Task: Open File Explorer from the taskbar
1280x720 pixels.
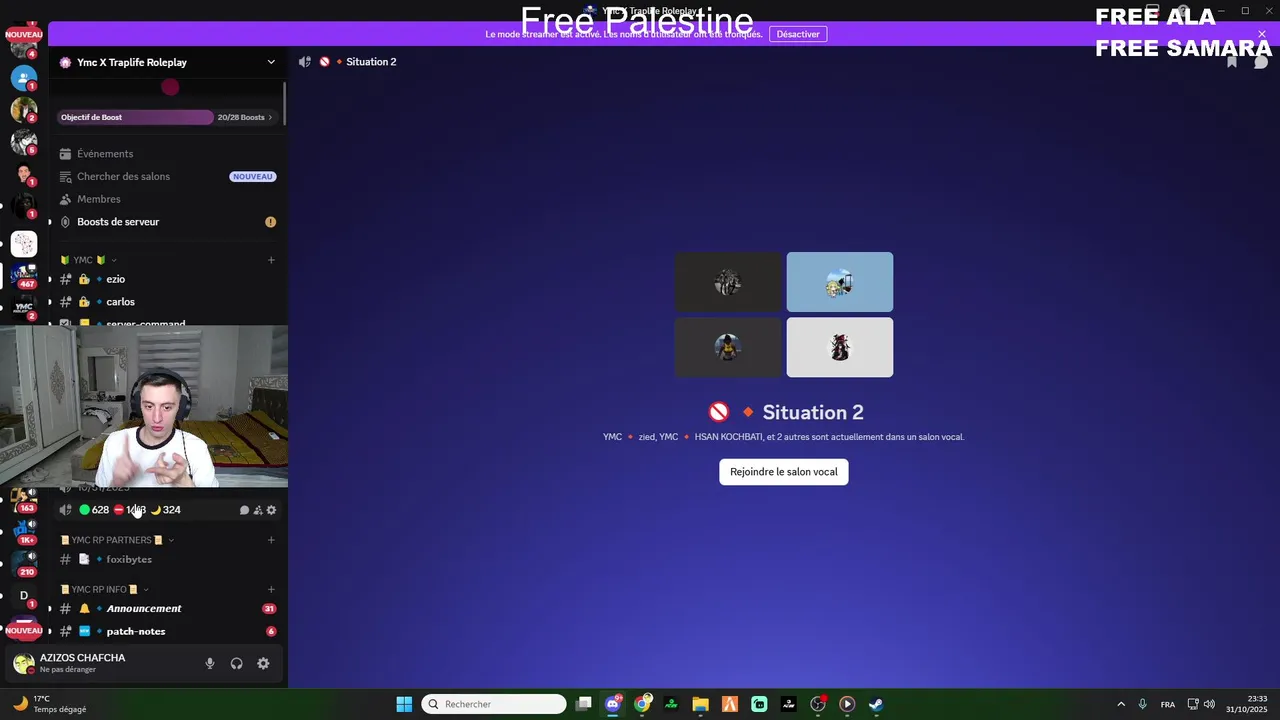Action: [700, 704]
